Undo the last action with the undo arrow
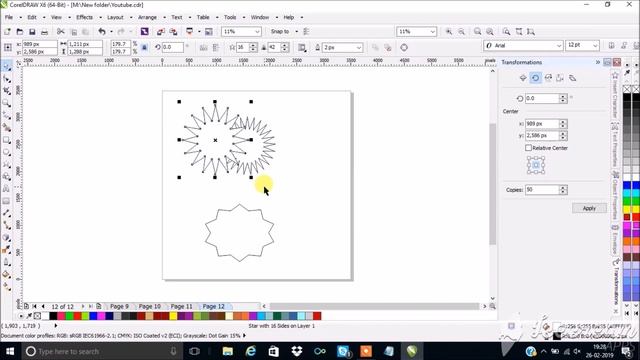The image size is (640, 360). 102,31
